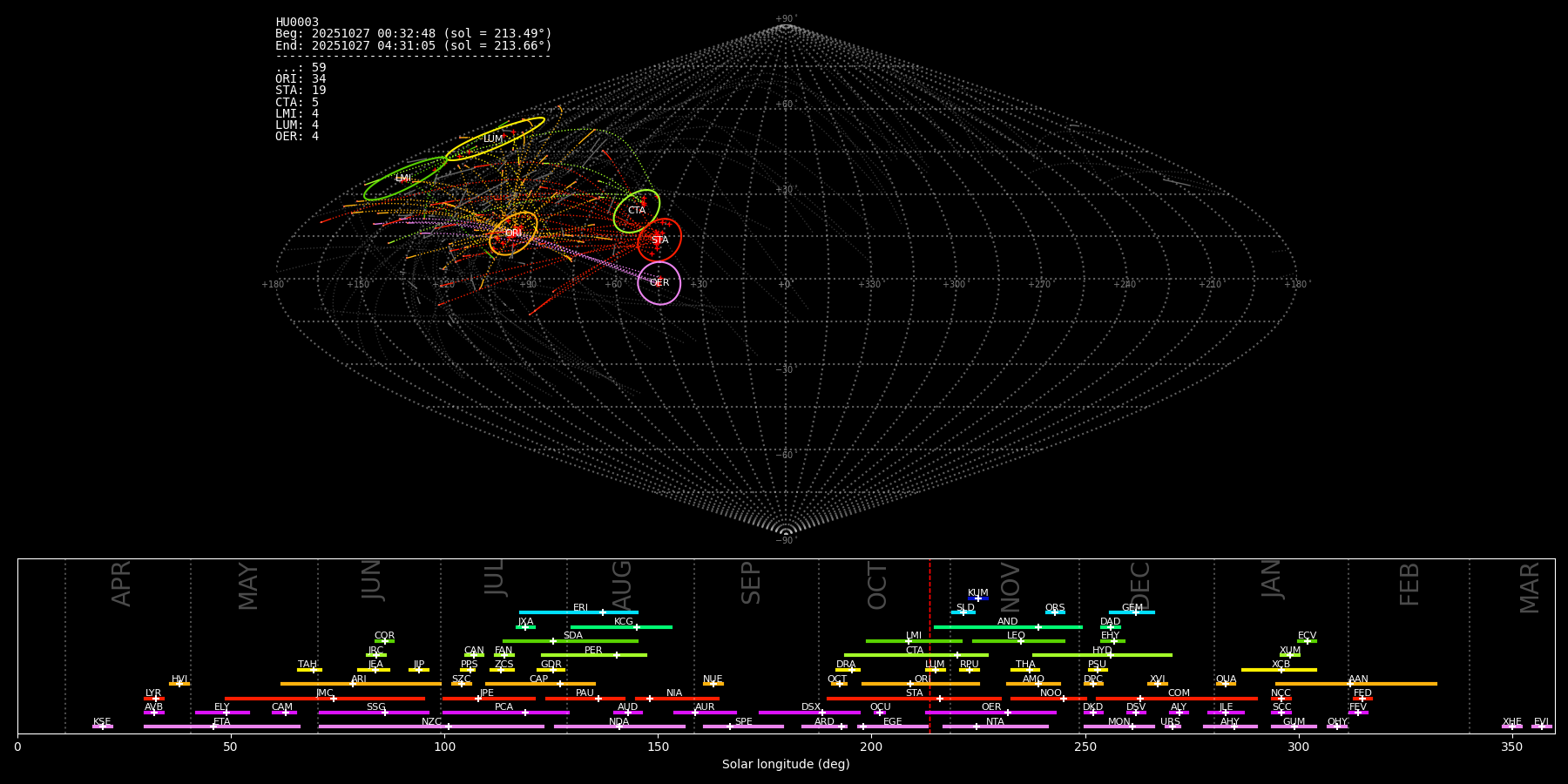Click the PER shower bar in timeline
The width and height of the screenshot is (1568, 784).
pyautogui.click(x=594, y=655)
